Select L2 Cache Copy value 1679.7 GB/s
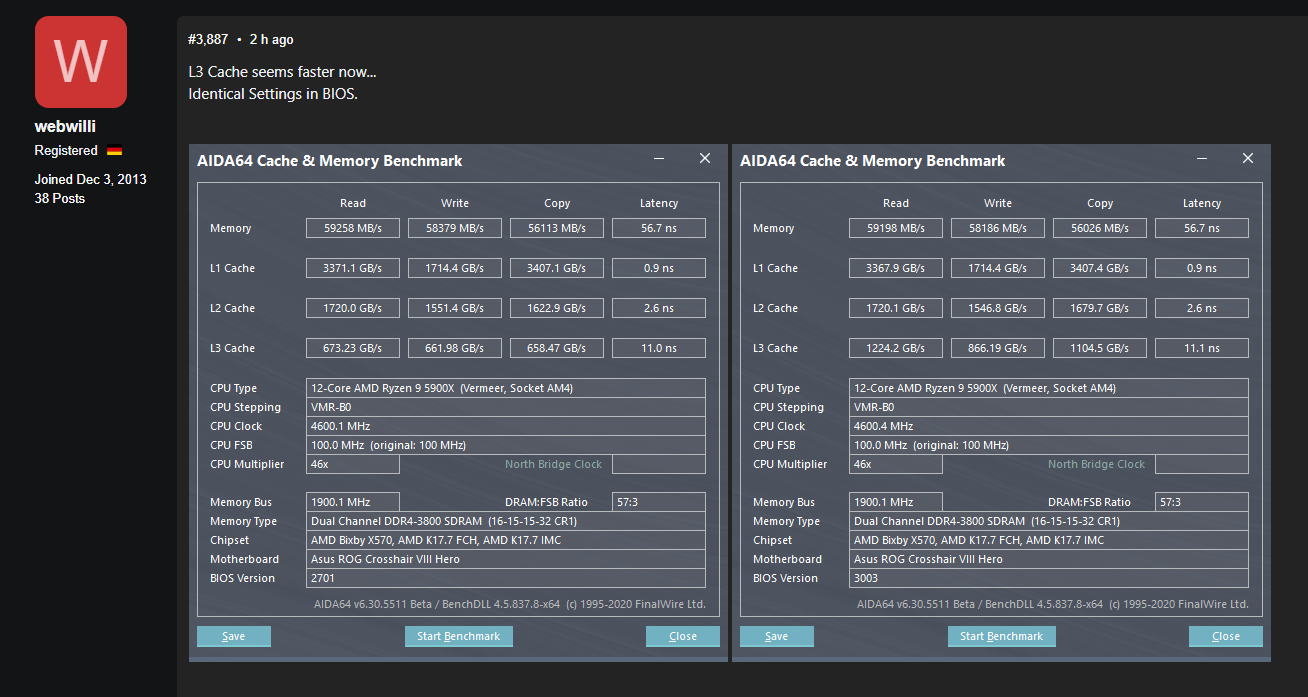1308x697 pixels. pos(1100,308)
